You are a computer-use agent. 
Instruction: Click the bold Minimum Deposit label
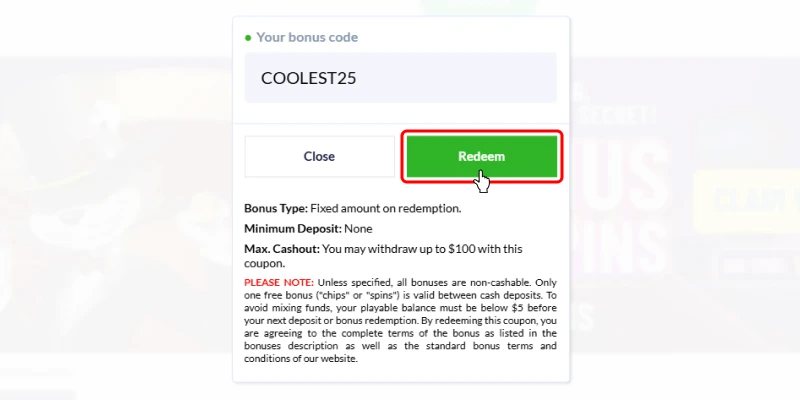[x=293, y=229]
